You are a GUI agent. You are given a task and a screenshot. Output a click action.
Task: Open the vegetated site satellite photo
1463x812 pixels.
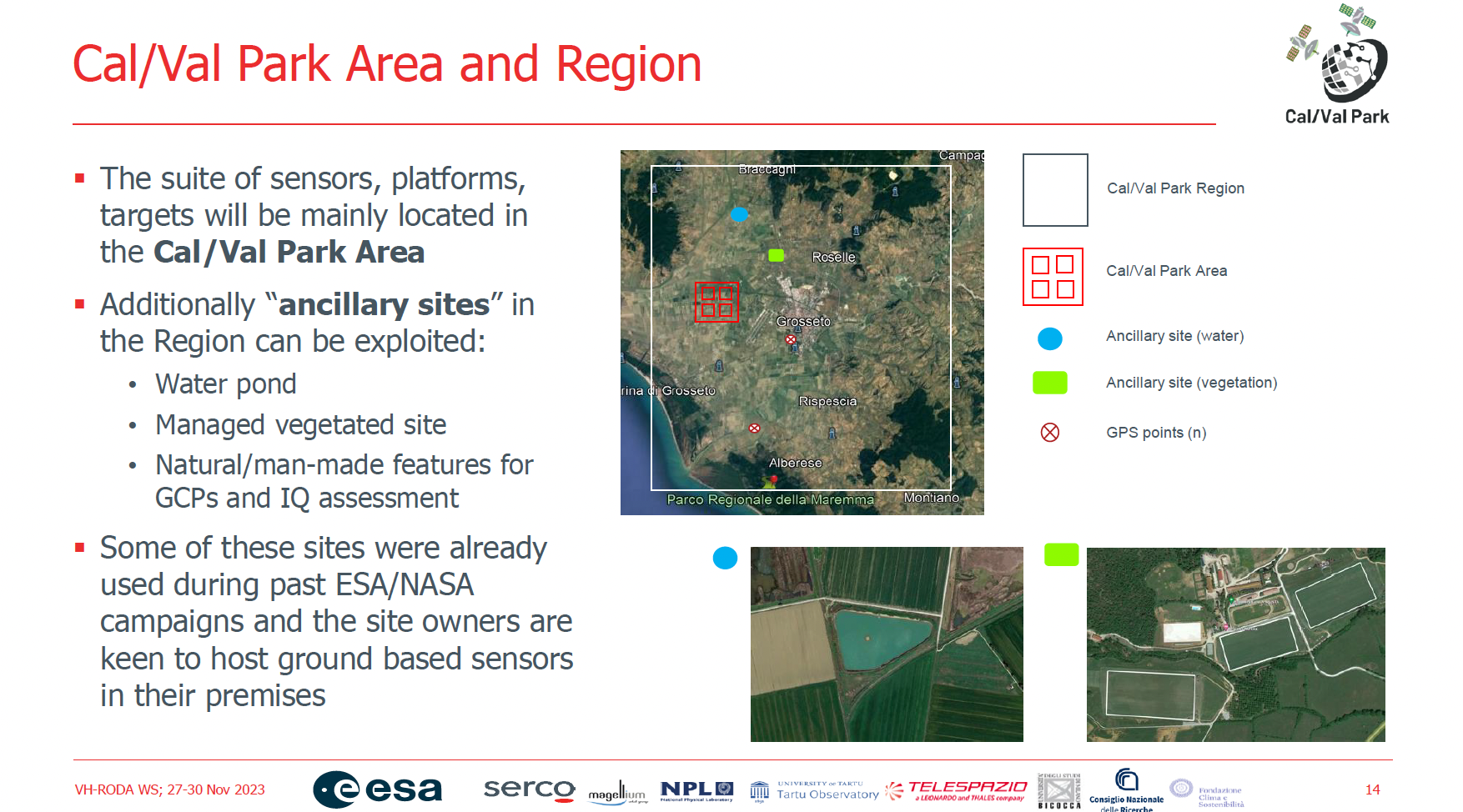coord(1235,644)
